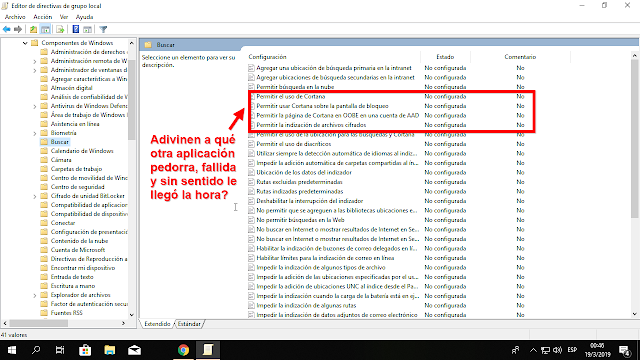Select 'Permitir usar Cortana sobre la pantalla de bloqueo'
The height and width of the screenshot is (360, 640).
322,106
